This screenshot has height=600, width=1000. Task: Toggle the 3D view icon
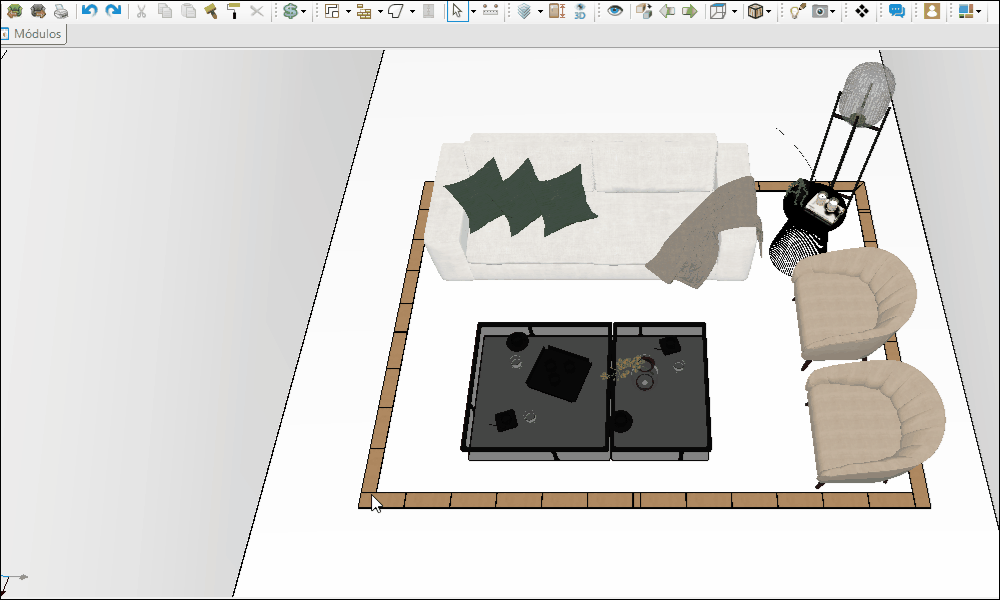[580, 11]
